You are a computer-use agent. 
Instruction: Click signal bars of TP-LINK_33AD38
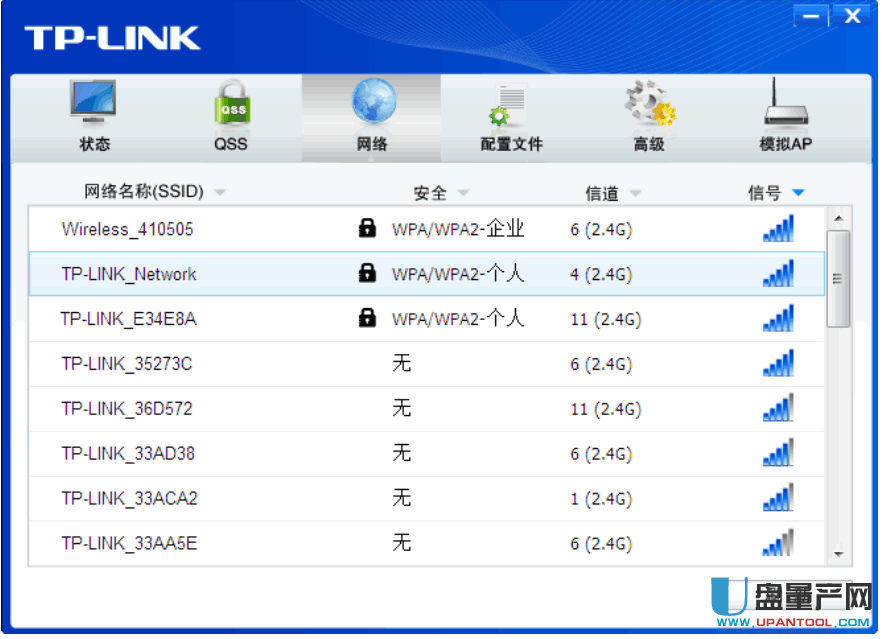[778, 453]
